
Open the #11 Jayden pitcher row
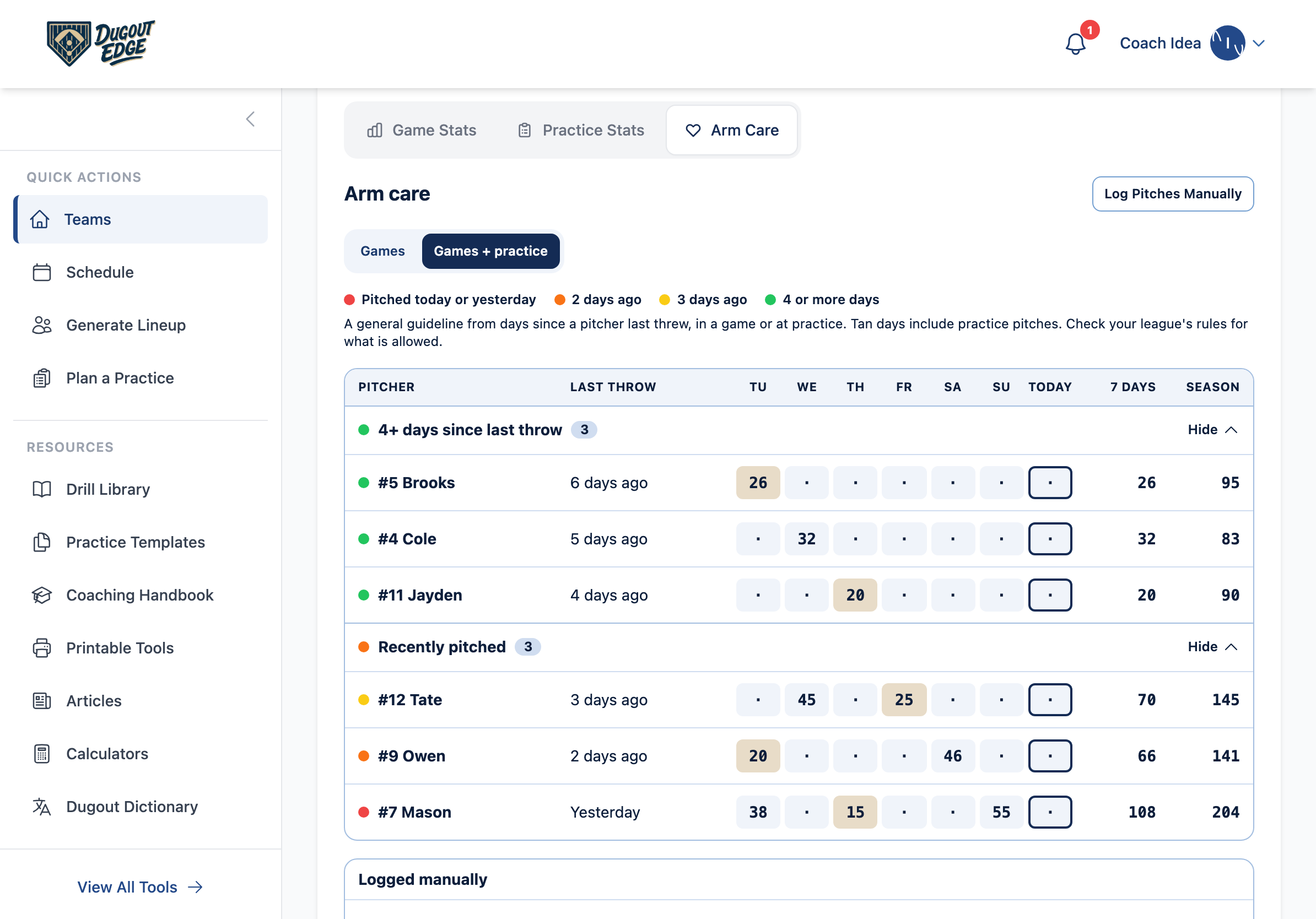pos(799,595)
